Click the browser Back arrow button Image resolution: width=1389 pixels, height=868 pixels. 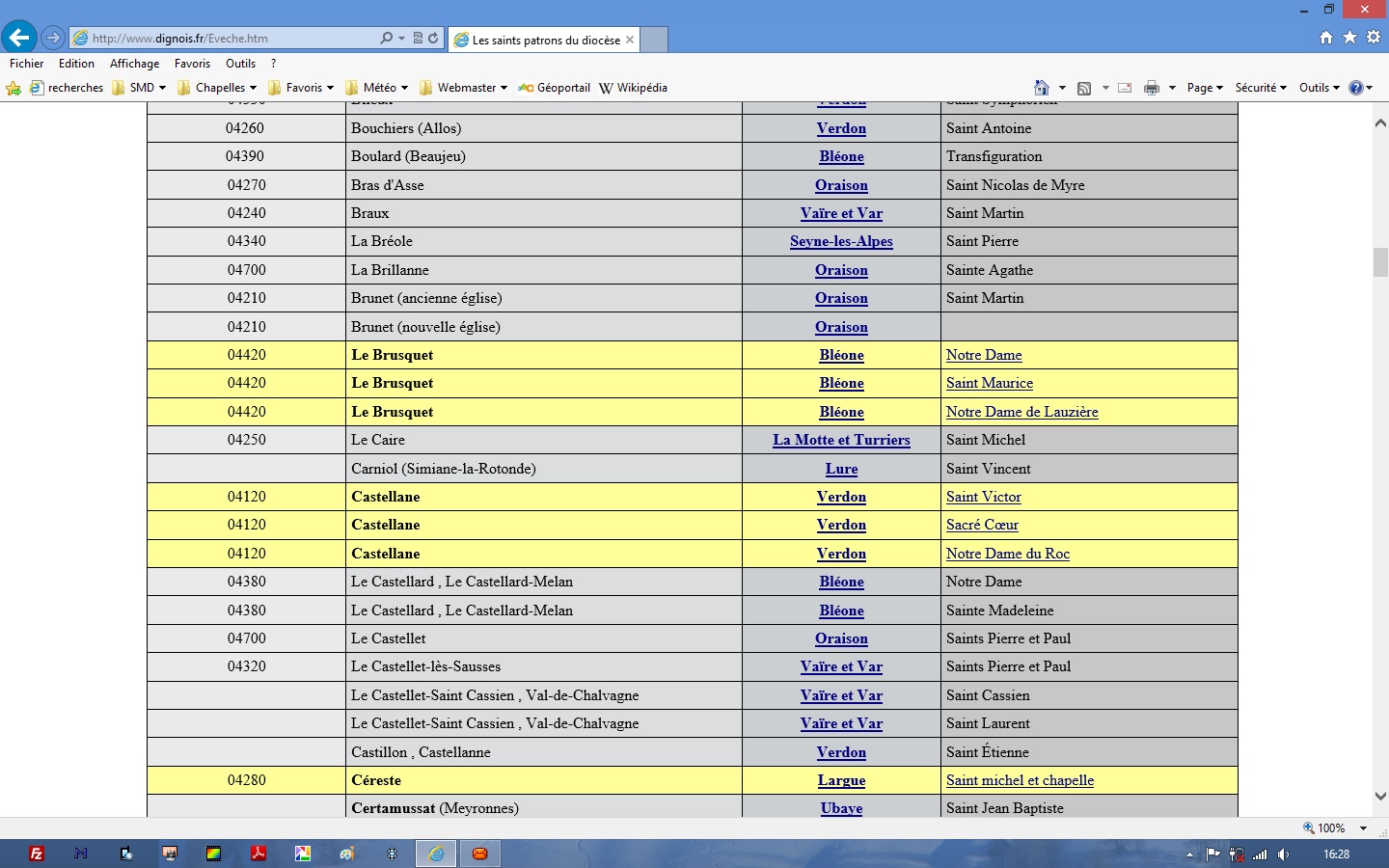(19, 38)
